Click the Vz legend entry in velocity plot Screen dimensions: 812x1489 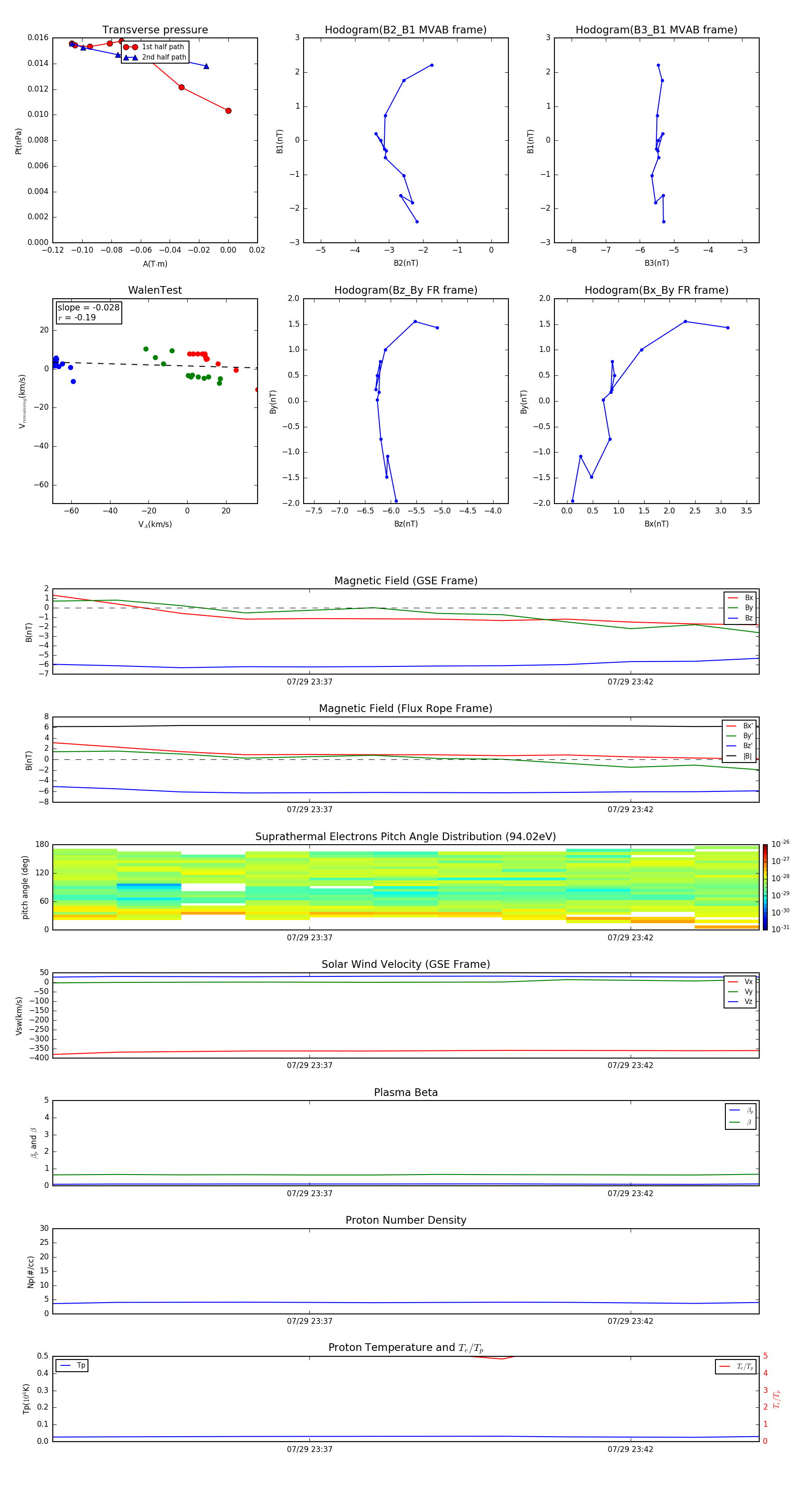(x=740, y=1002)
